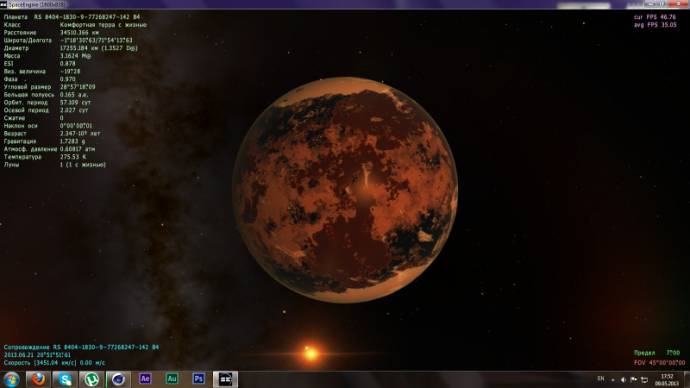The width and height of the screenshot is (690, 388).
Task: Open the Windows Start menu orb
Action: click(11, 379)
